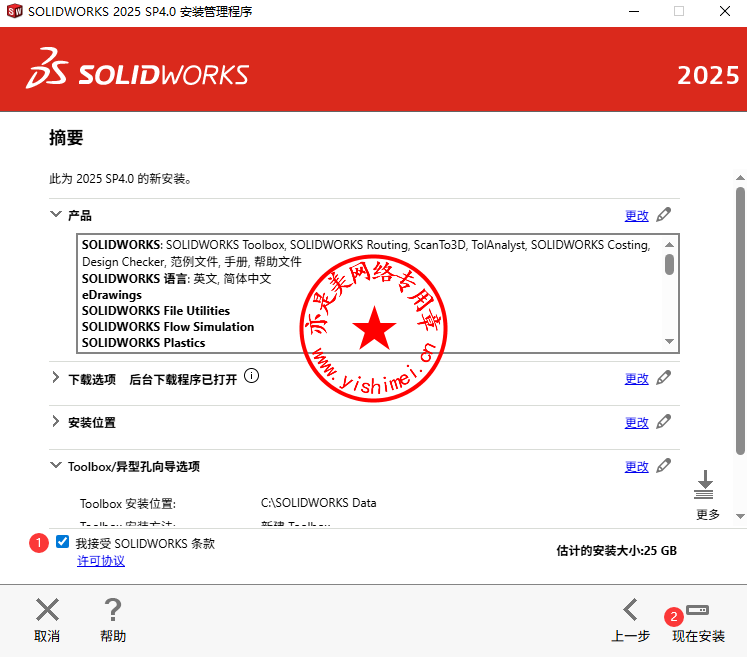Expand the 下載选项 section
Image resolution: width=747 pixels, height=657 pixels.
[56, 378]
